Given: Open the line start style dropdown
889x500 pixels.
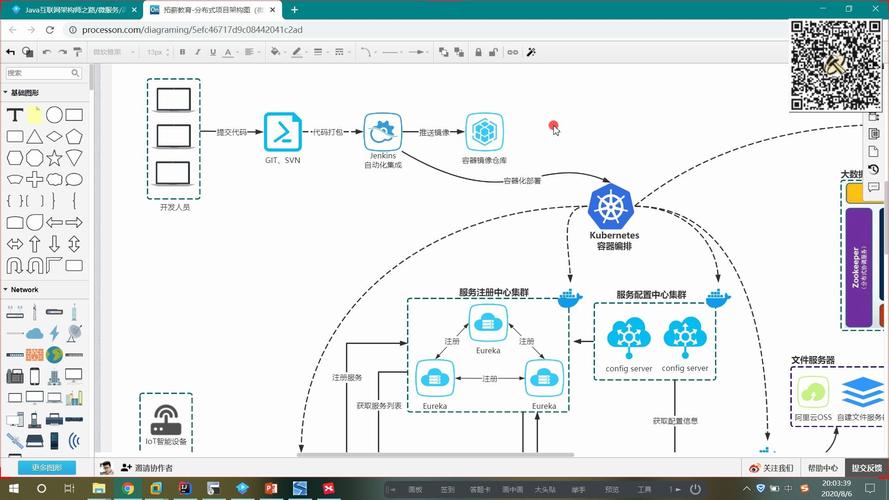Looking at the screenshot, I should tap(390, 52).
